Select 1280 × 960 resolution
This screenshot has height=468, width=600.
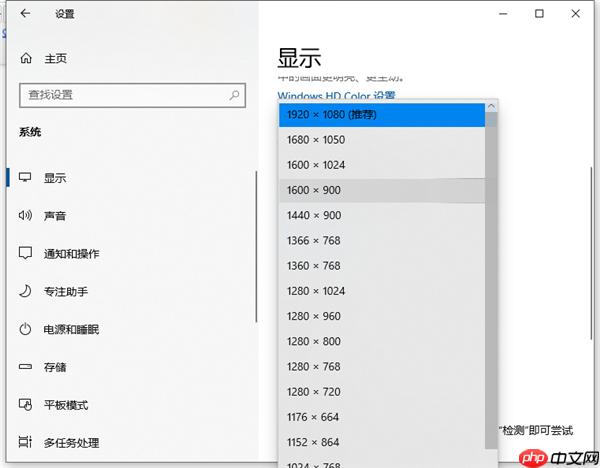click(382, 316)
